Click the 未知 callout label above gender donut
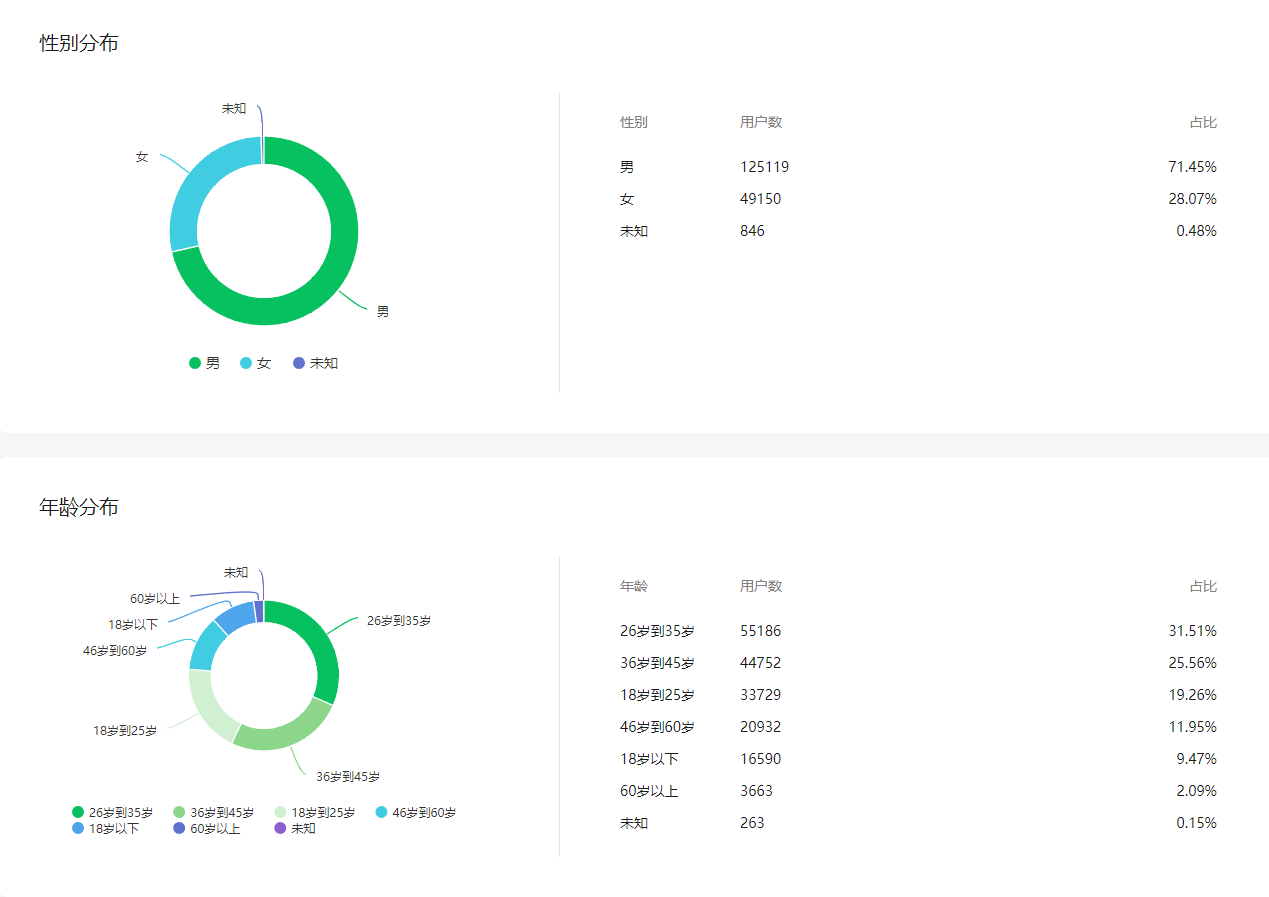Viewport: 1269px width, 897px height. pyautogui.click(x=234, y=108)
